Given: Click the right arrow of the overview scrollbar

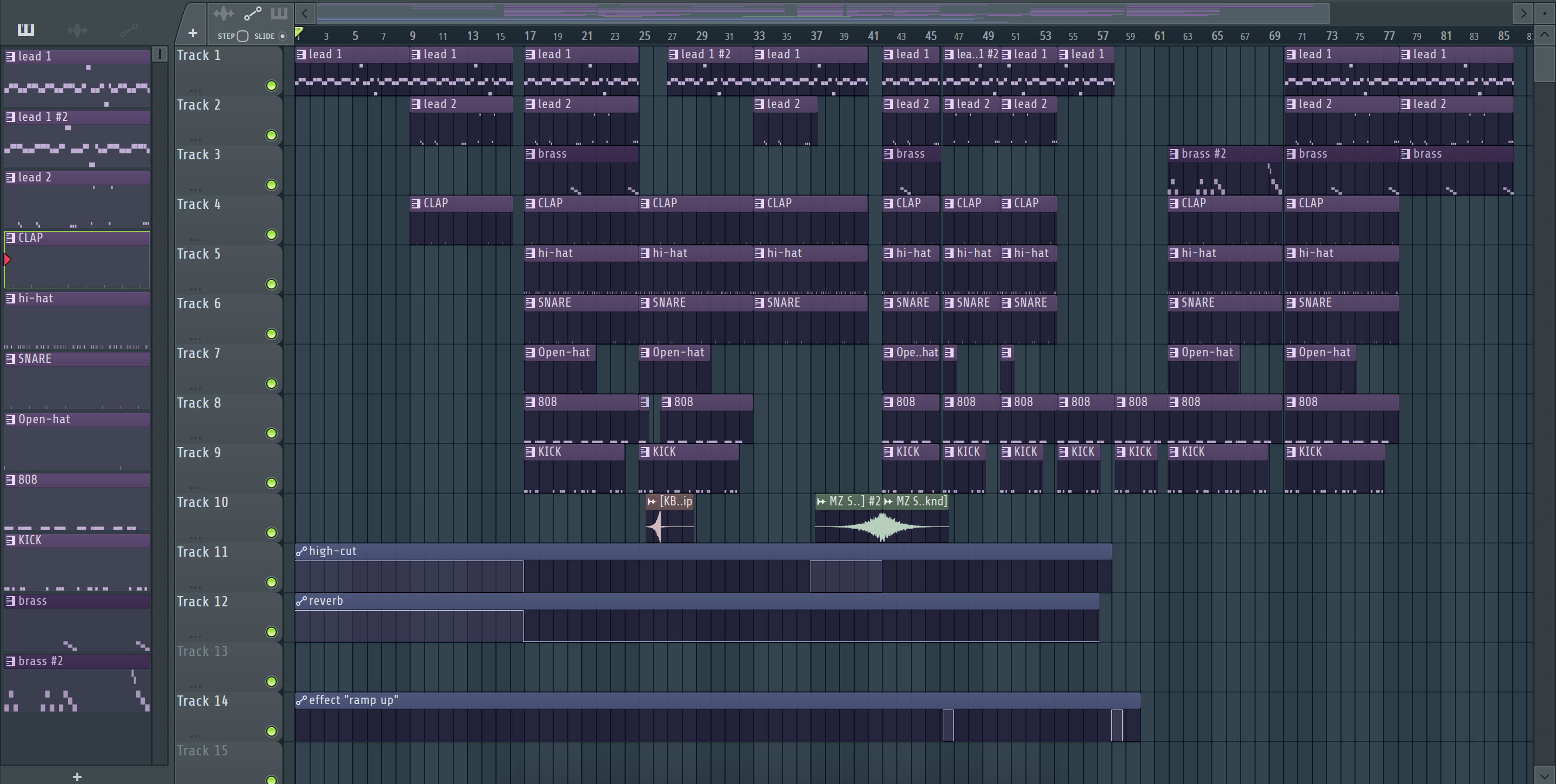Looking at the screenshot, I should point(1523,12).
